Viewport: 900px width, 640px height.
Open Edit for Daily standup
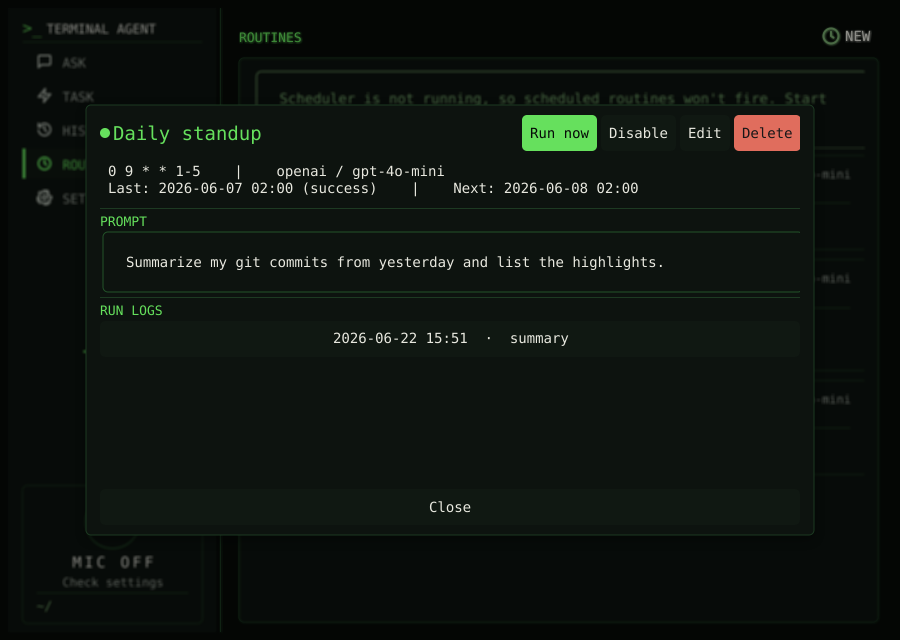click(x=704, y=133)
